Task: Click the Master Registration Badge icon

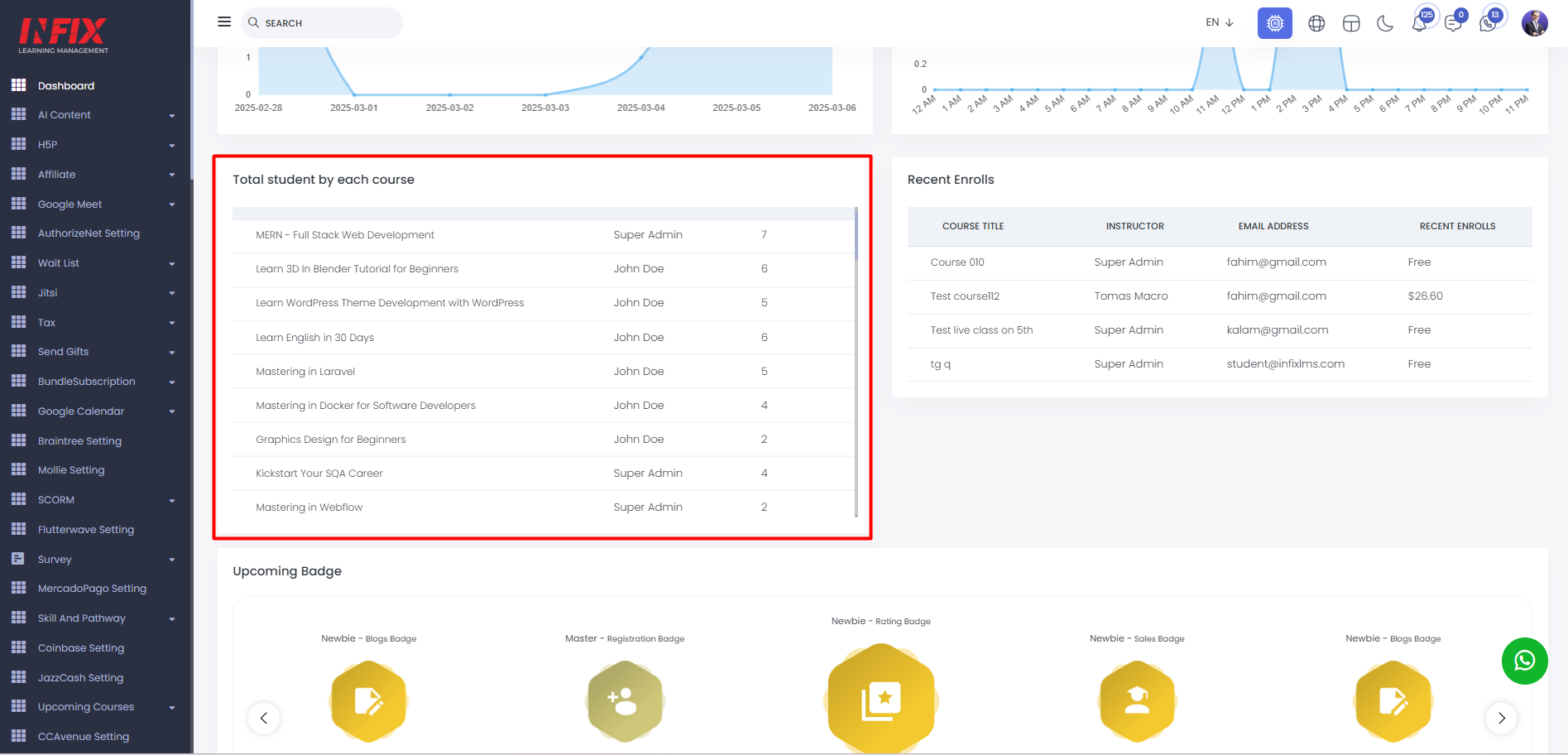Action: pos(626,701)
